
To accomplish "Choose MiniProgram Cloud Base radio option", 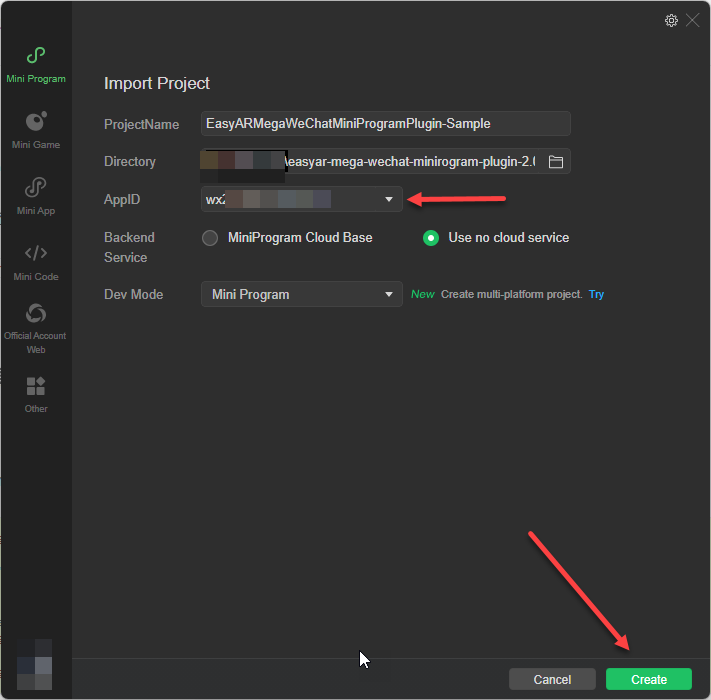I will tap(210, 238).
